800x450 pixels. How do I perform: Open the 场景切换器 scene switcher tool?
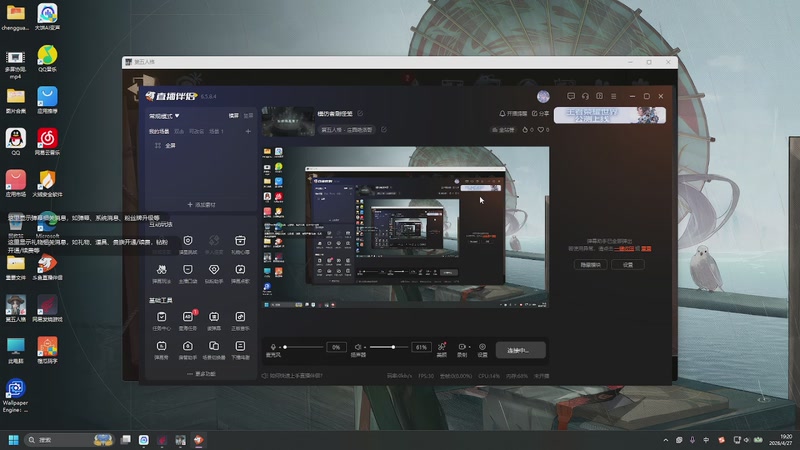(214, 350)
